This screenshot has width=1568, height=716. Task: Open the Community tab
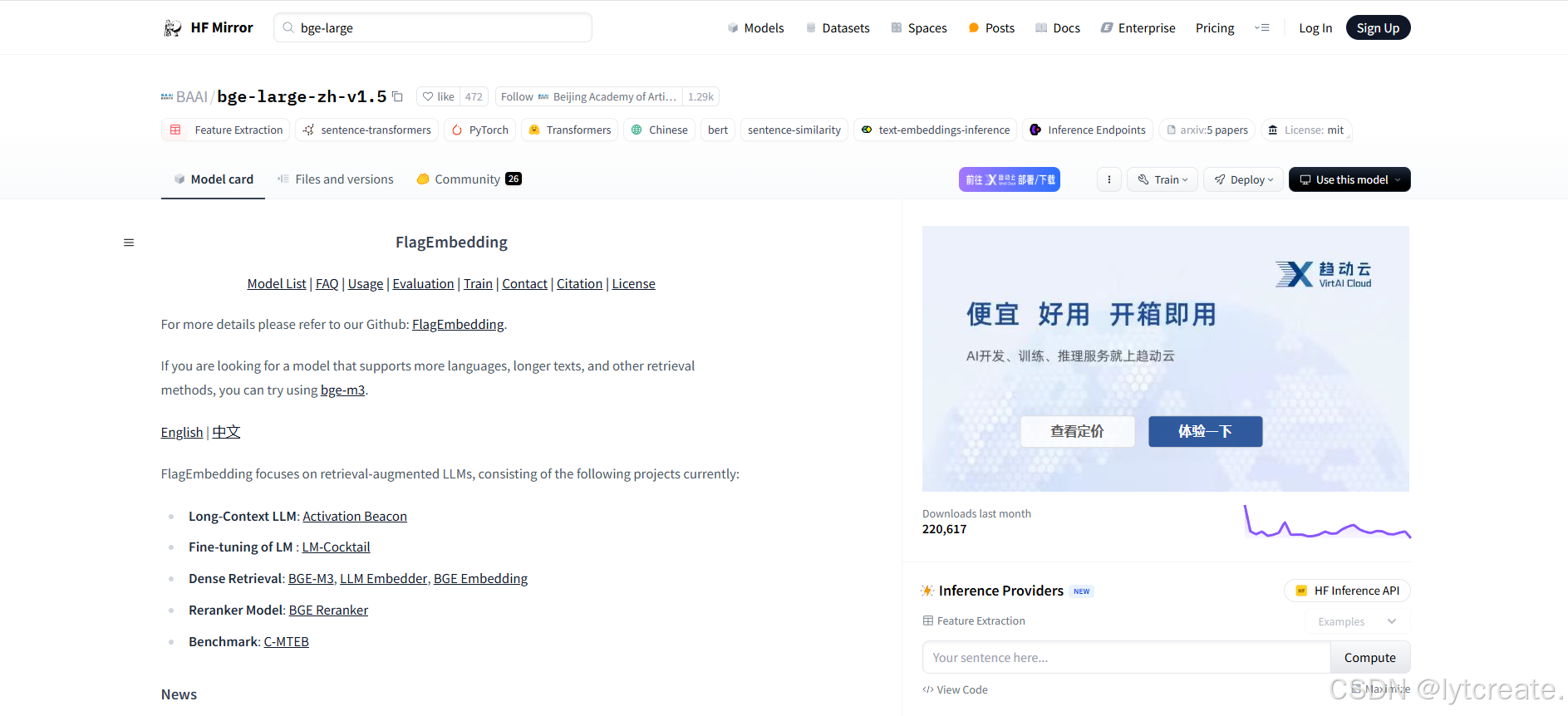469,179
